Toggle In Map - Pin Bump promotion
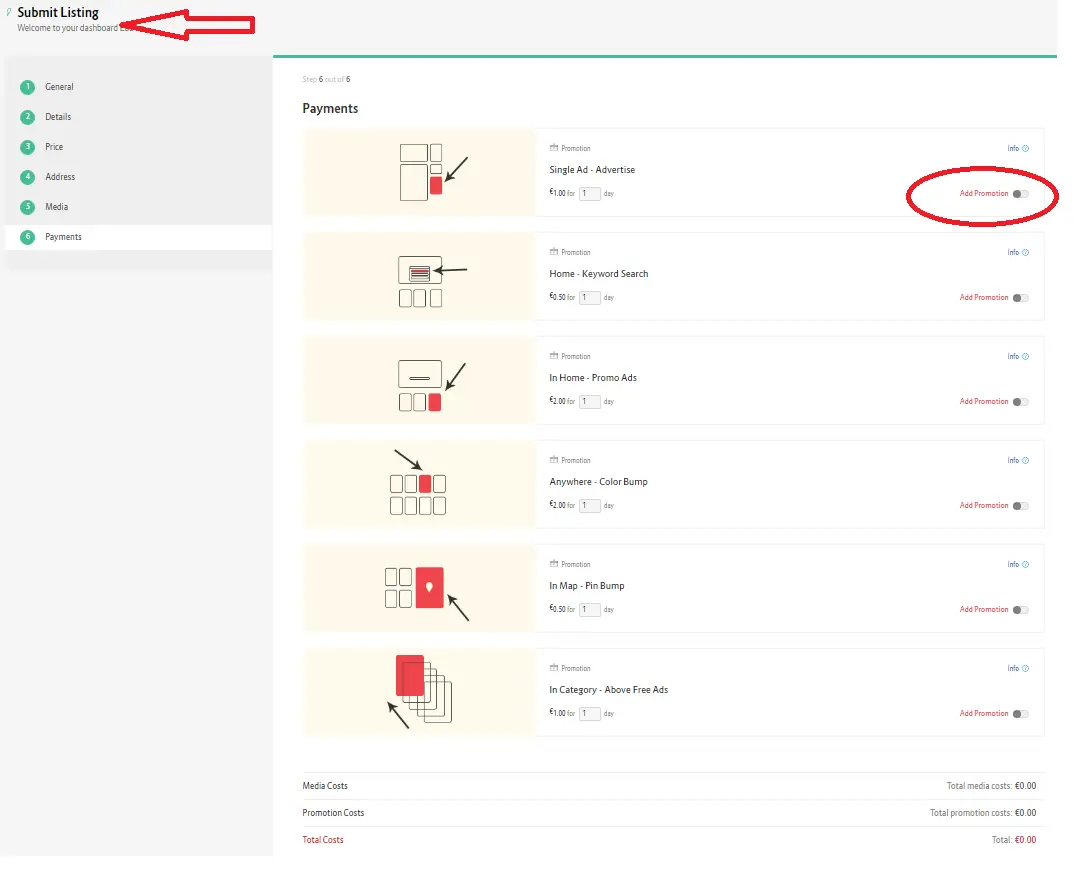Screen dimensions: 1080x873 click(1020, 610)
